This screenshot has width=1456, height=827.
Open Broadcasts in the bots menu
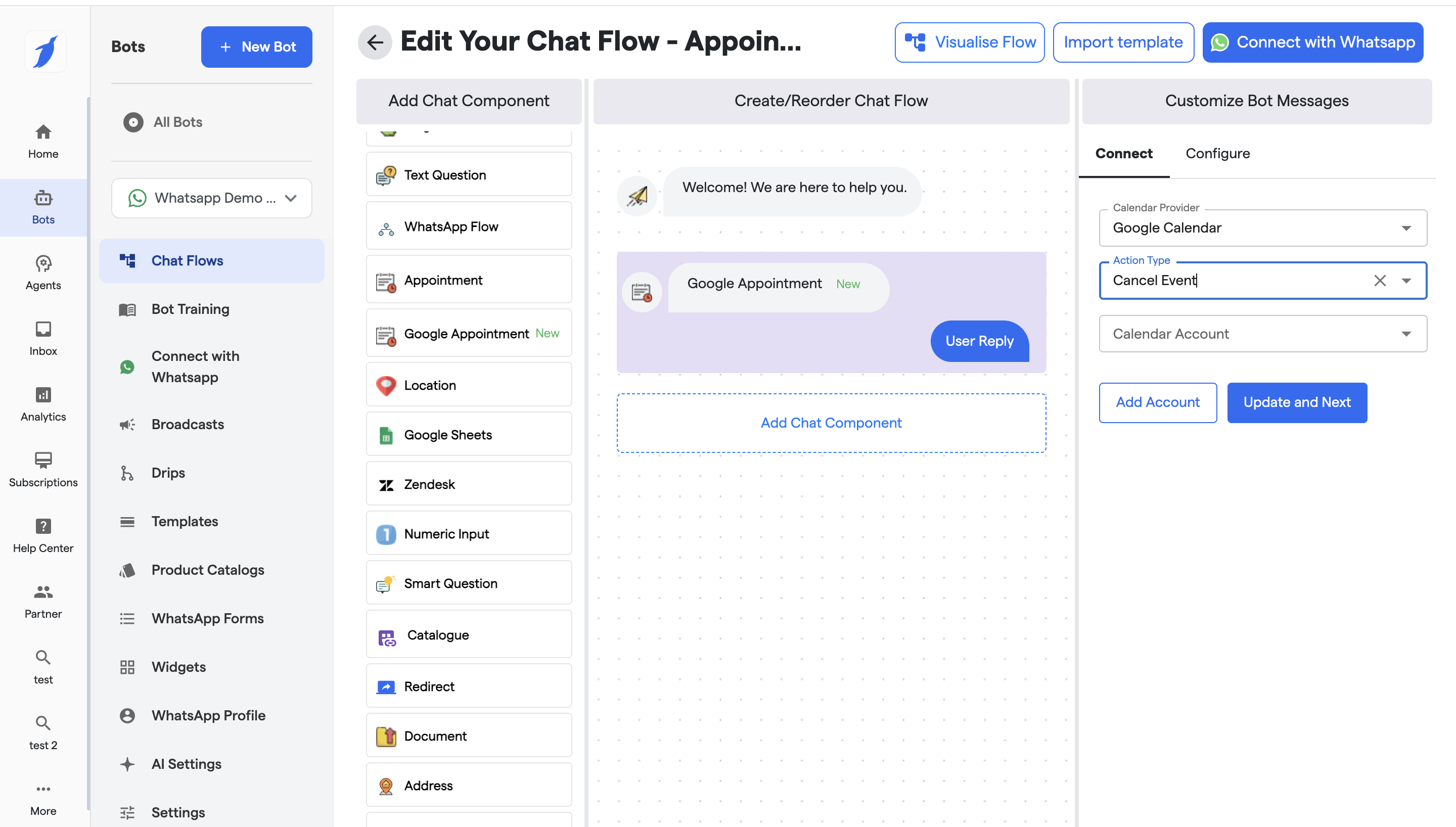pyautogui.click(x=188, y=424)
